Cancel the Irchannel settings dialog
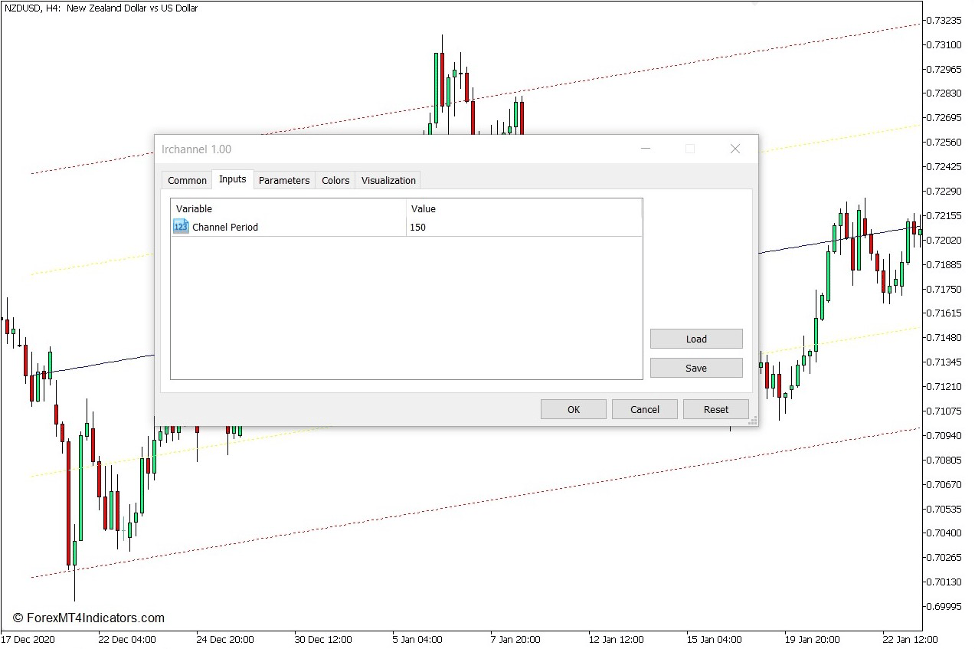The image size is (977, 650). coord(644,408)
